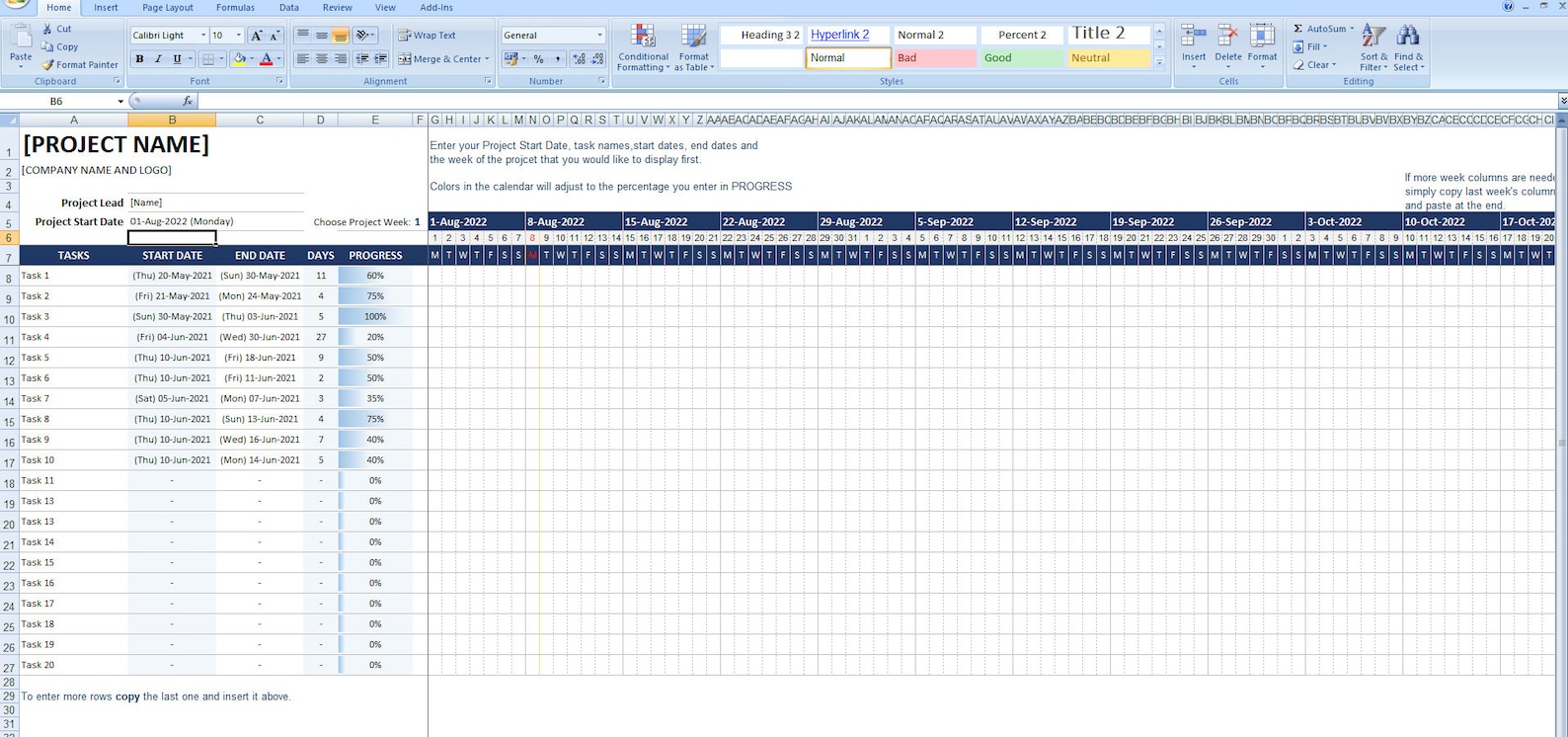Apply the red Font Color
1568x737 pixels.
pyautogui.click(x=266, y=59)
